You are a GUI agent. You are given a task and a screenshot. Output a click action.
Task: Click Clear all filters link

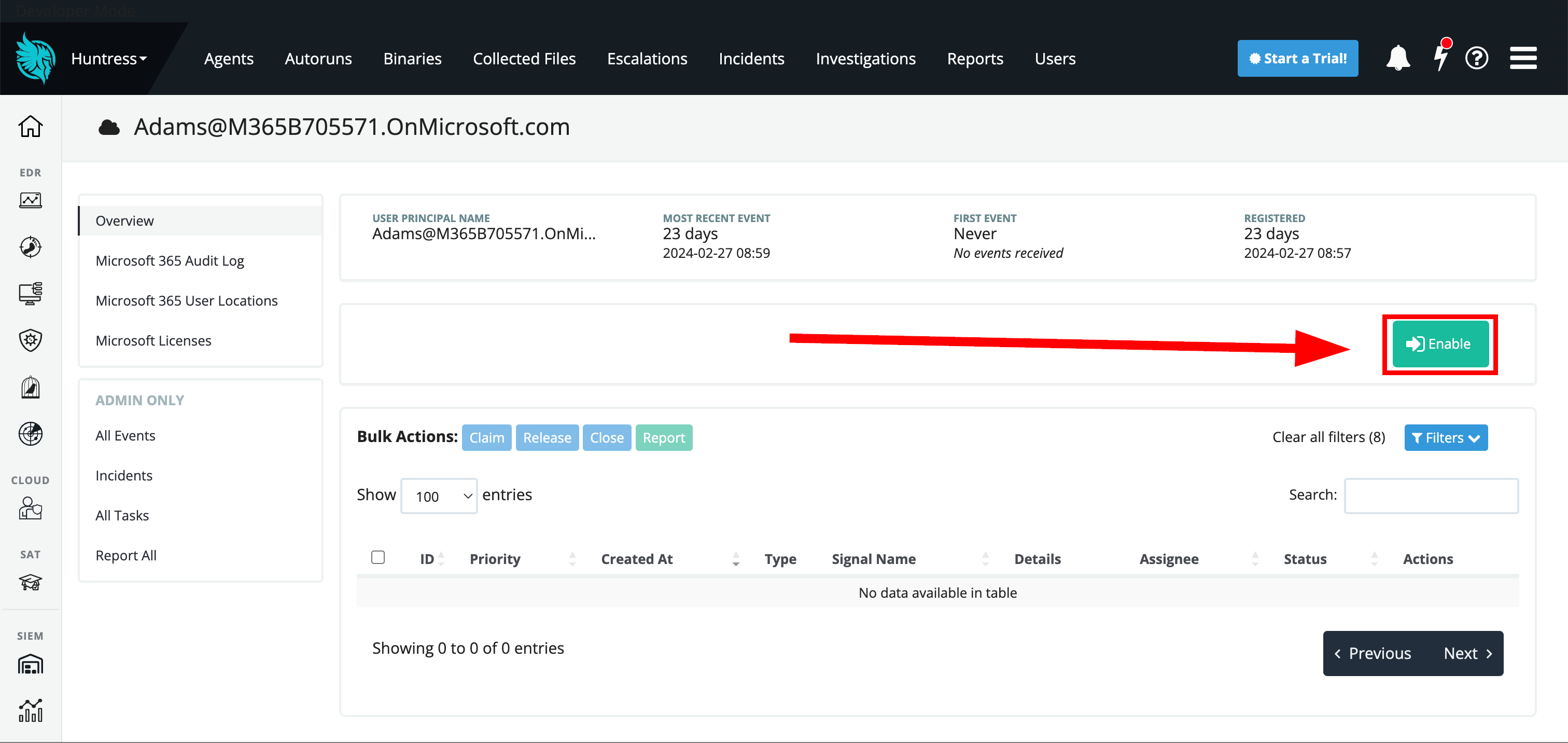coord(1328,437)
